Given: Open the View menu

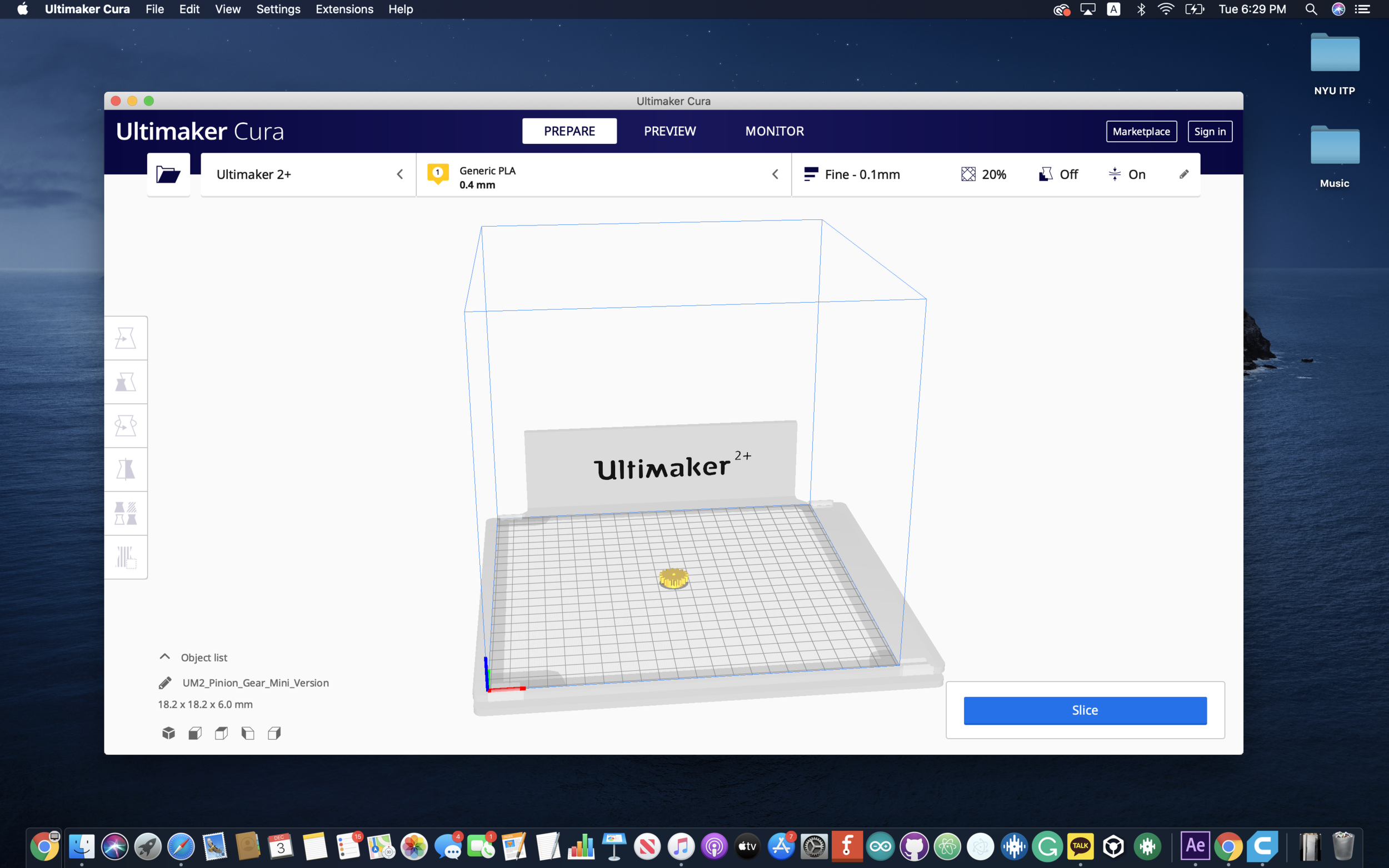Looking at the screenshot, I should (x=228, y=9).
